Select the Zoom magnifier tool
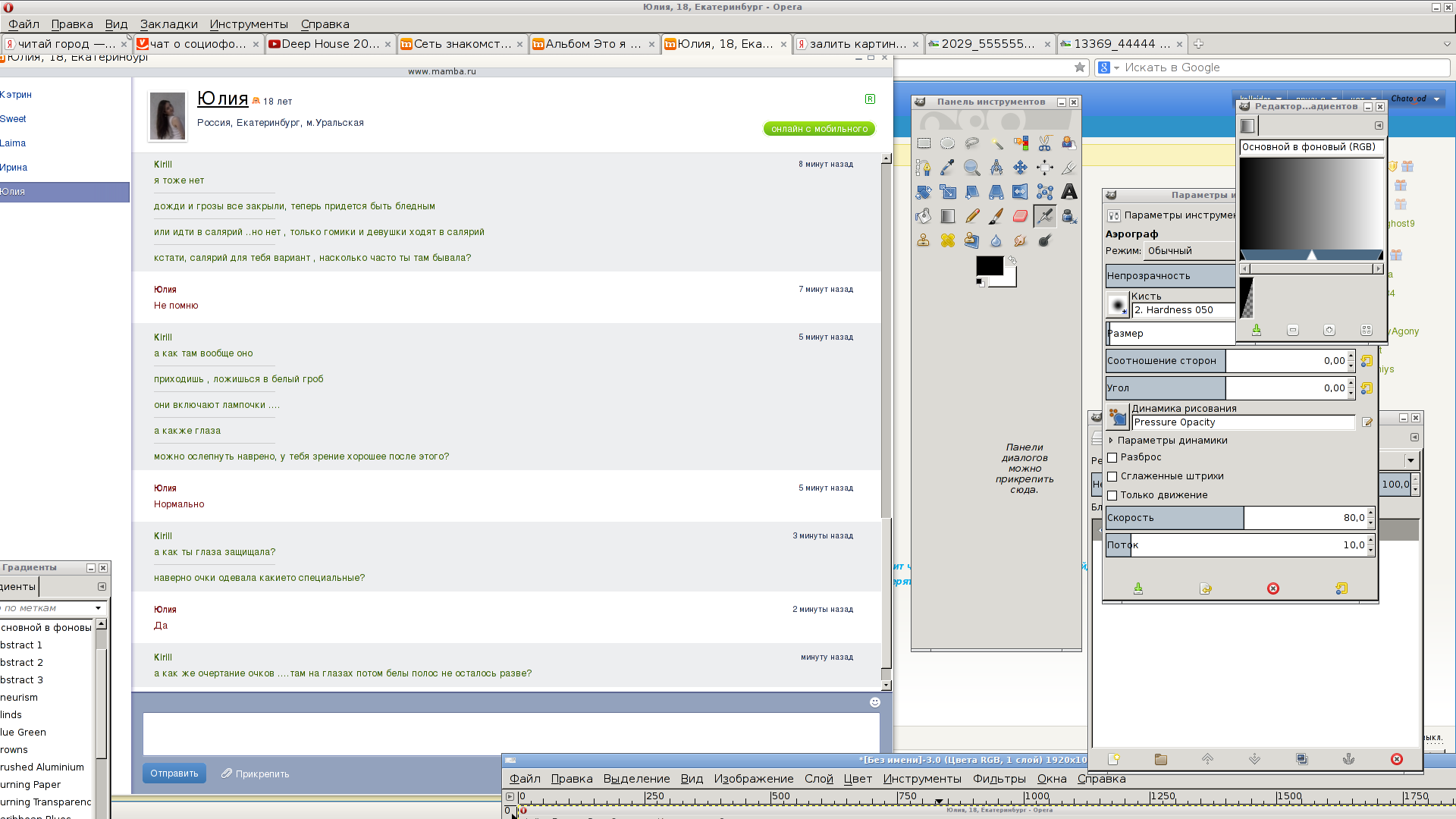 click(972, 168)
